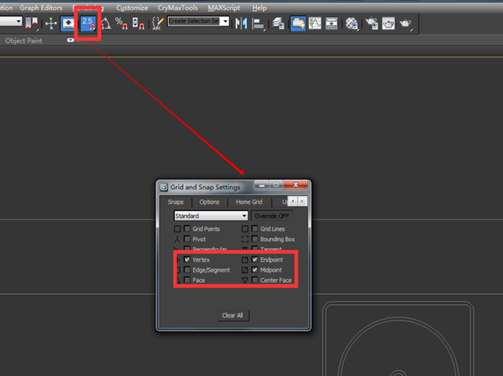Toggle the Angle Snap icon

[x=106, y=23]
